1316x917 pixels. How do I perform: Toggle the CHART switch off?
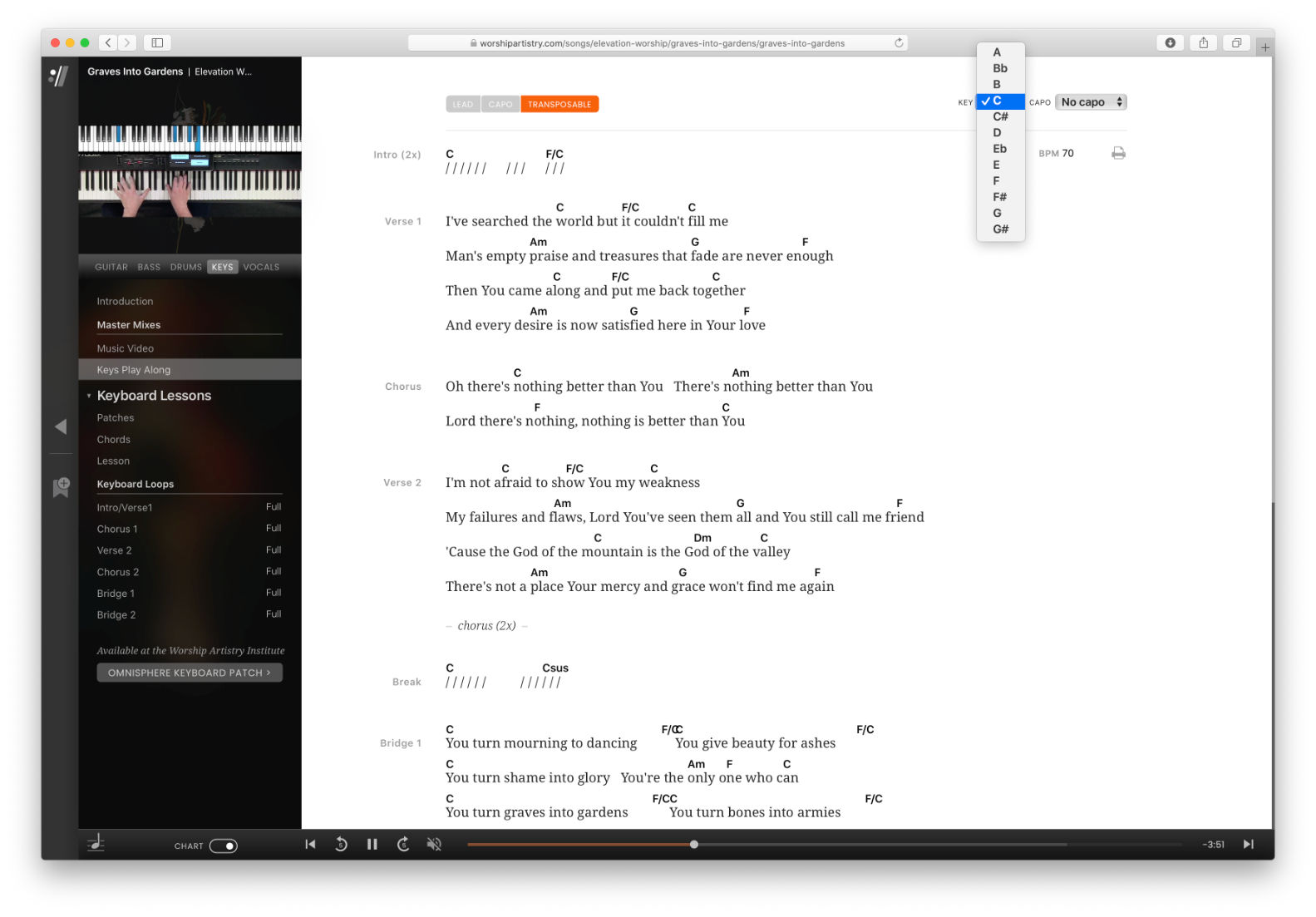point(223,846)
